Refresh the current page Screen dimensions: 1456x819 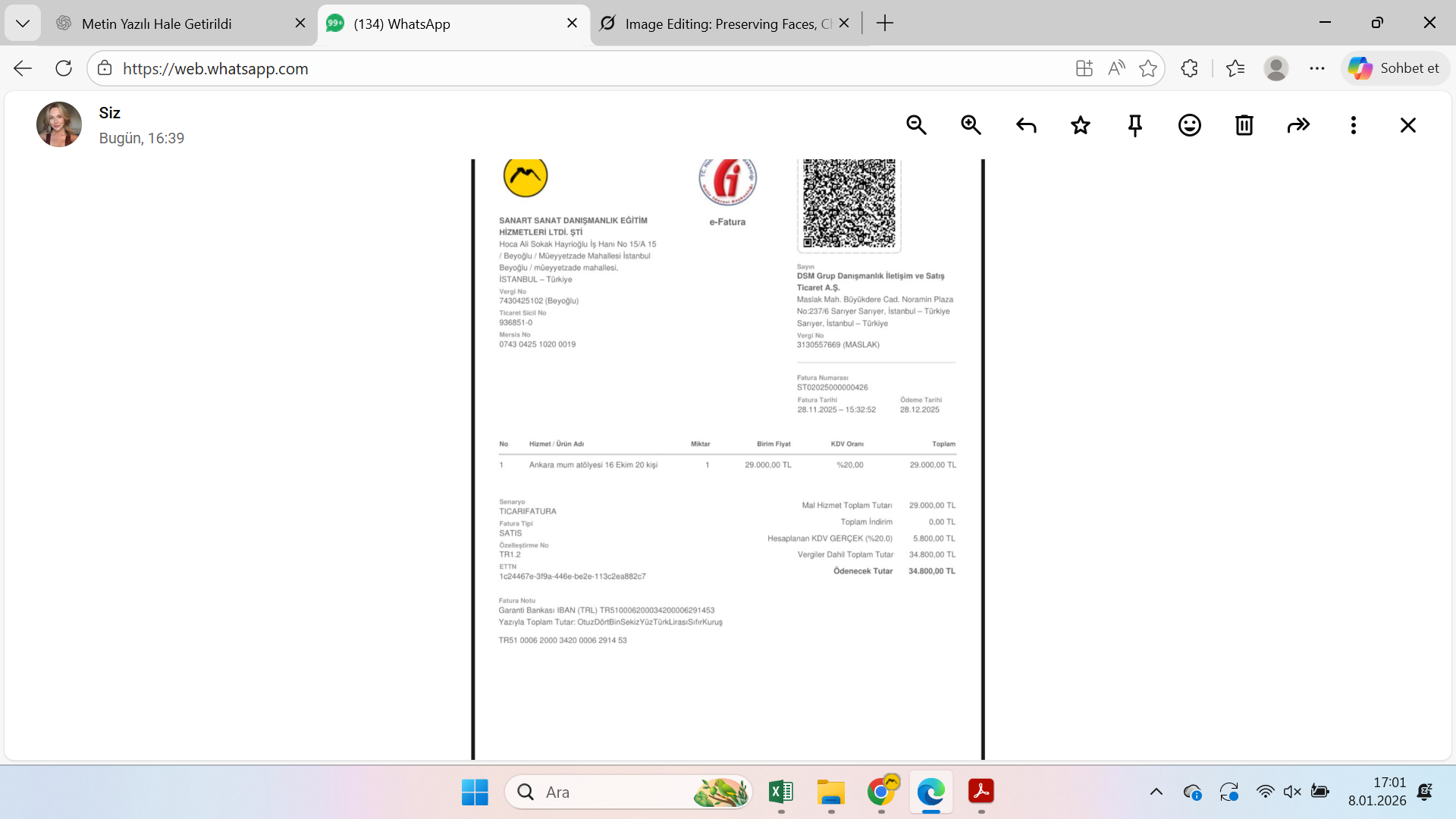pos(64,68)
